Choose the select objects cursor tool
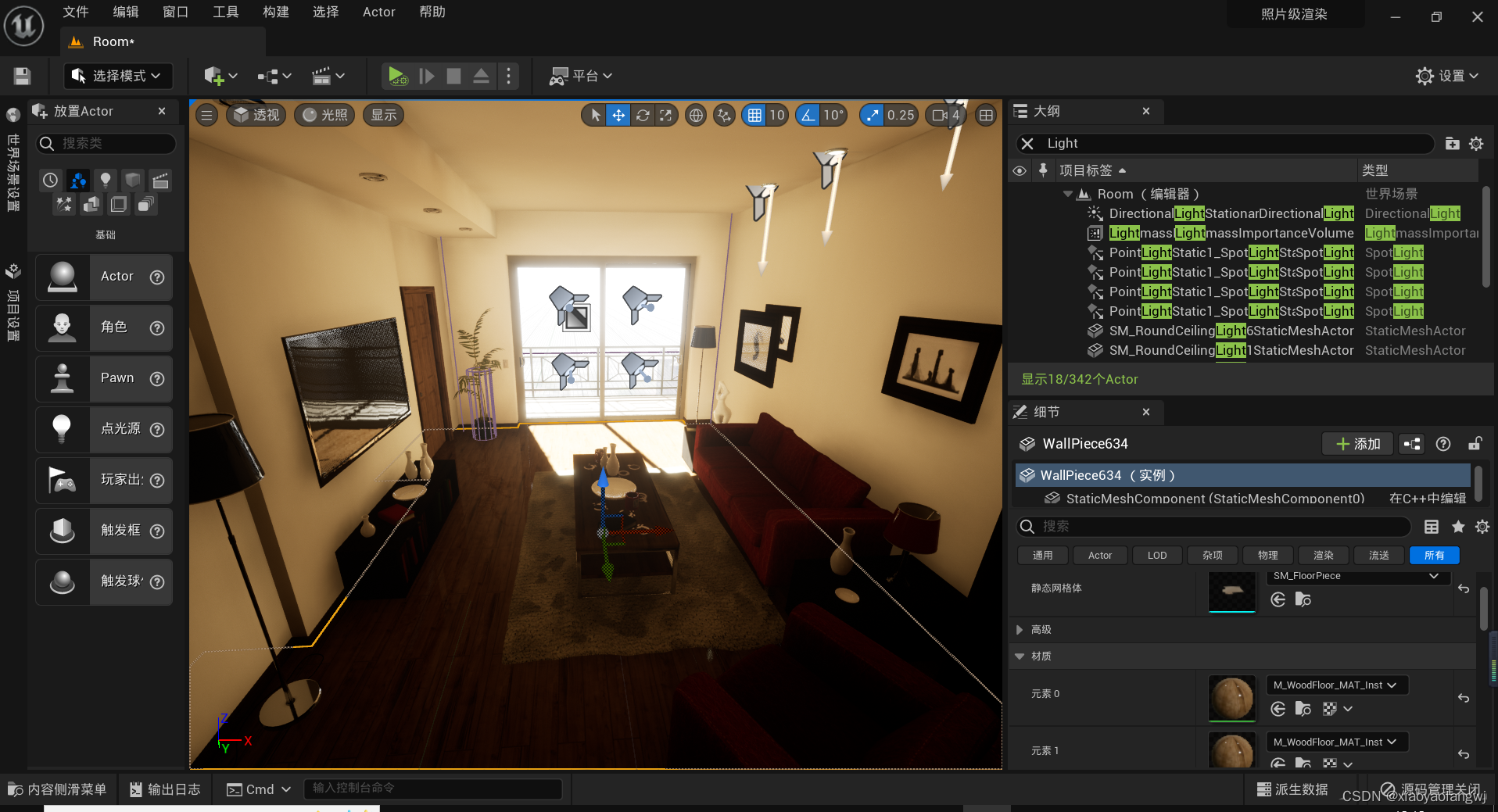Viewport: 1498px width, 812px height. (x=596, y=116)
